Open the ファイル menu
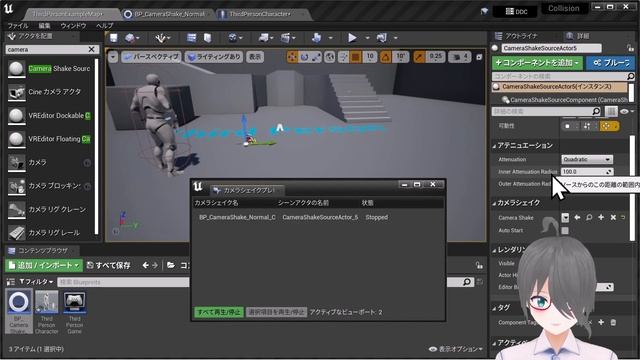 (17, 25)
